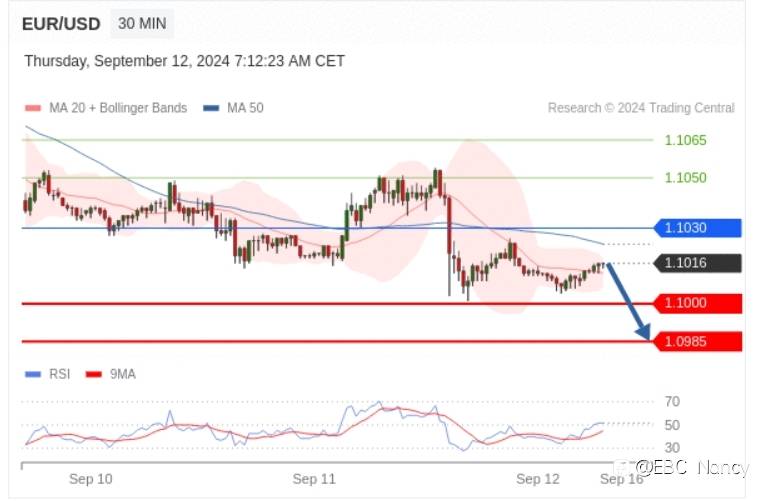This screenshot has height=501, width=759.
Task: Click the RSI 50 scale label
Action: tap(672, 425)
